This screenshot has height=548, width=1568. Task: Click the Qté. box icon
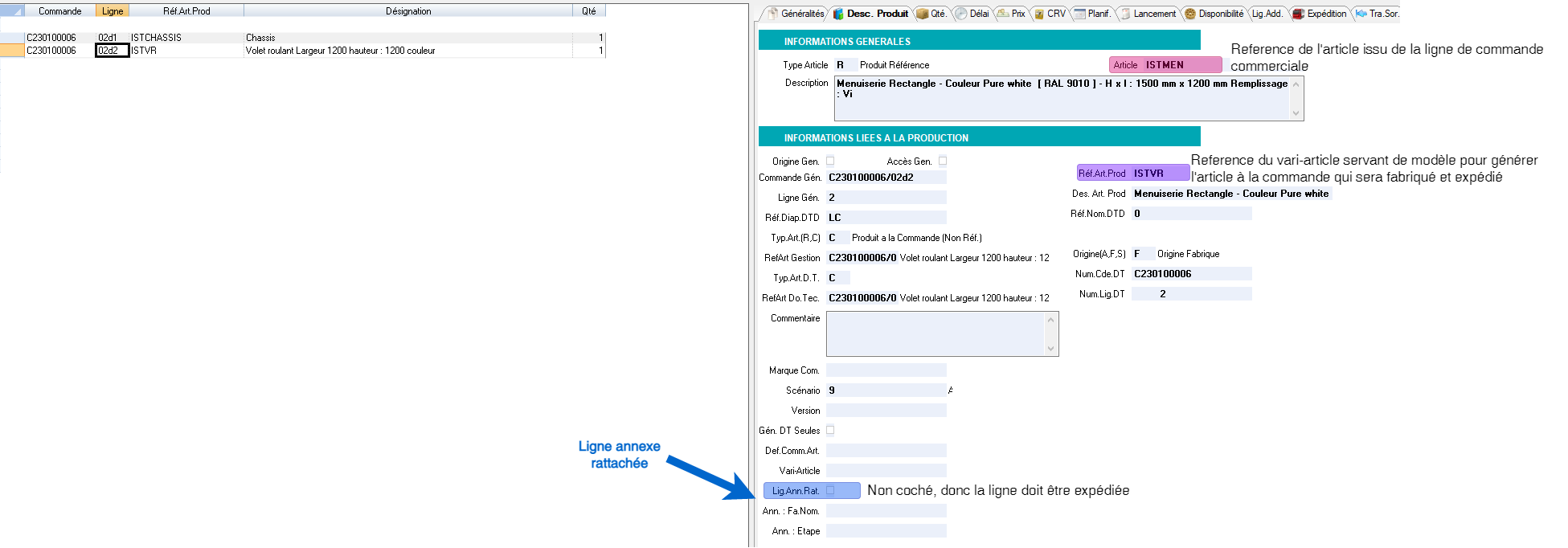pos(923,14)
